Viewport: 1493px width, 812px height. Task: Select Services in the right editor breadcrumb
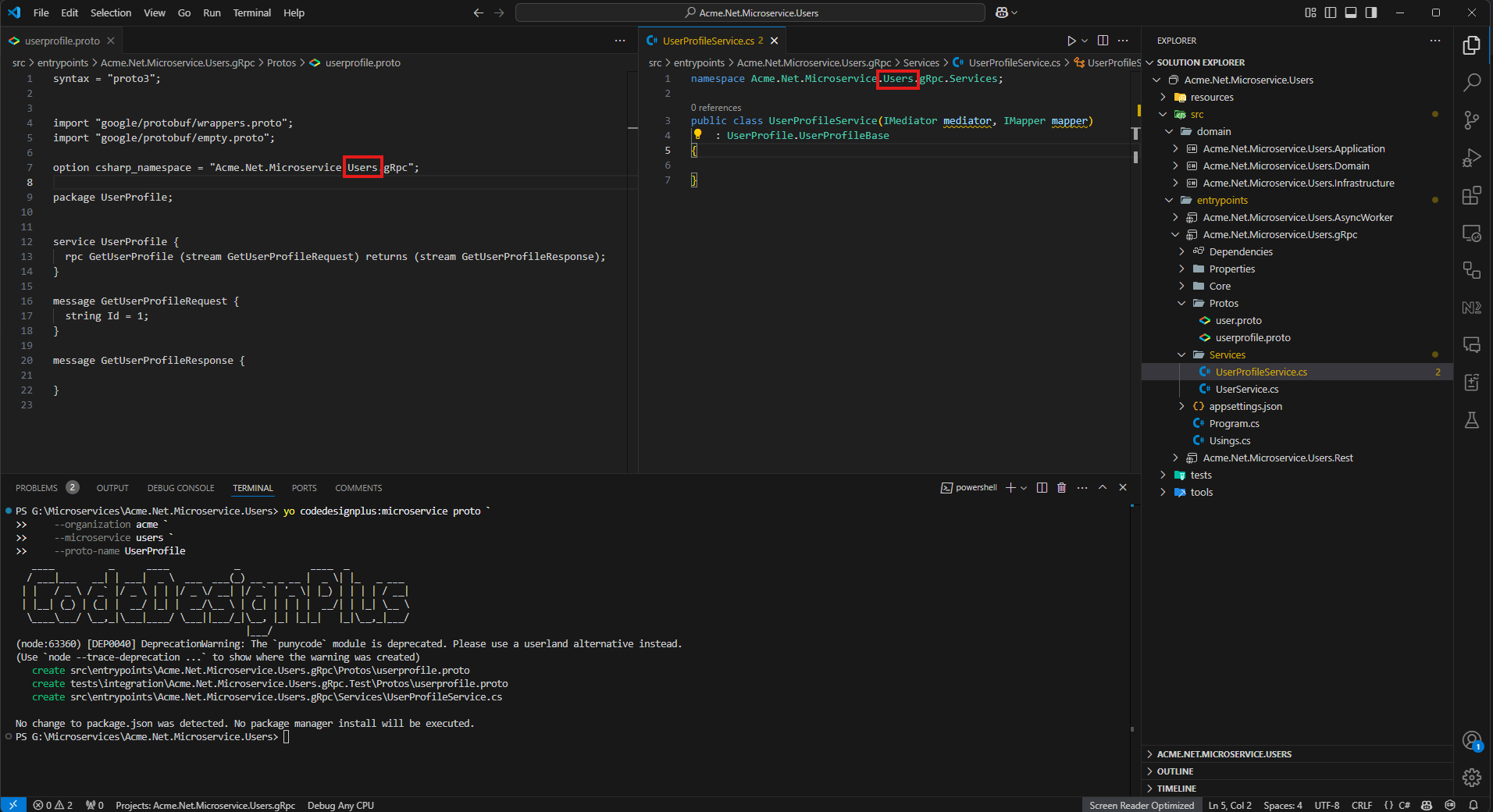pyautogui.click(x=921, y=62)
